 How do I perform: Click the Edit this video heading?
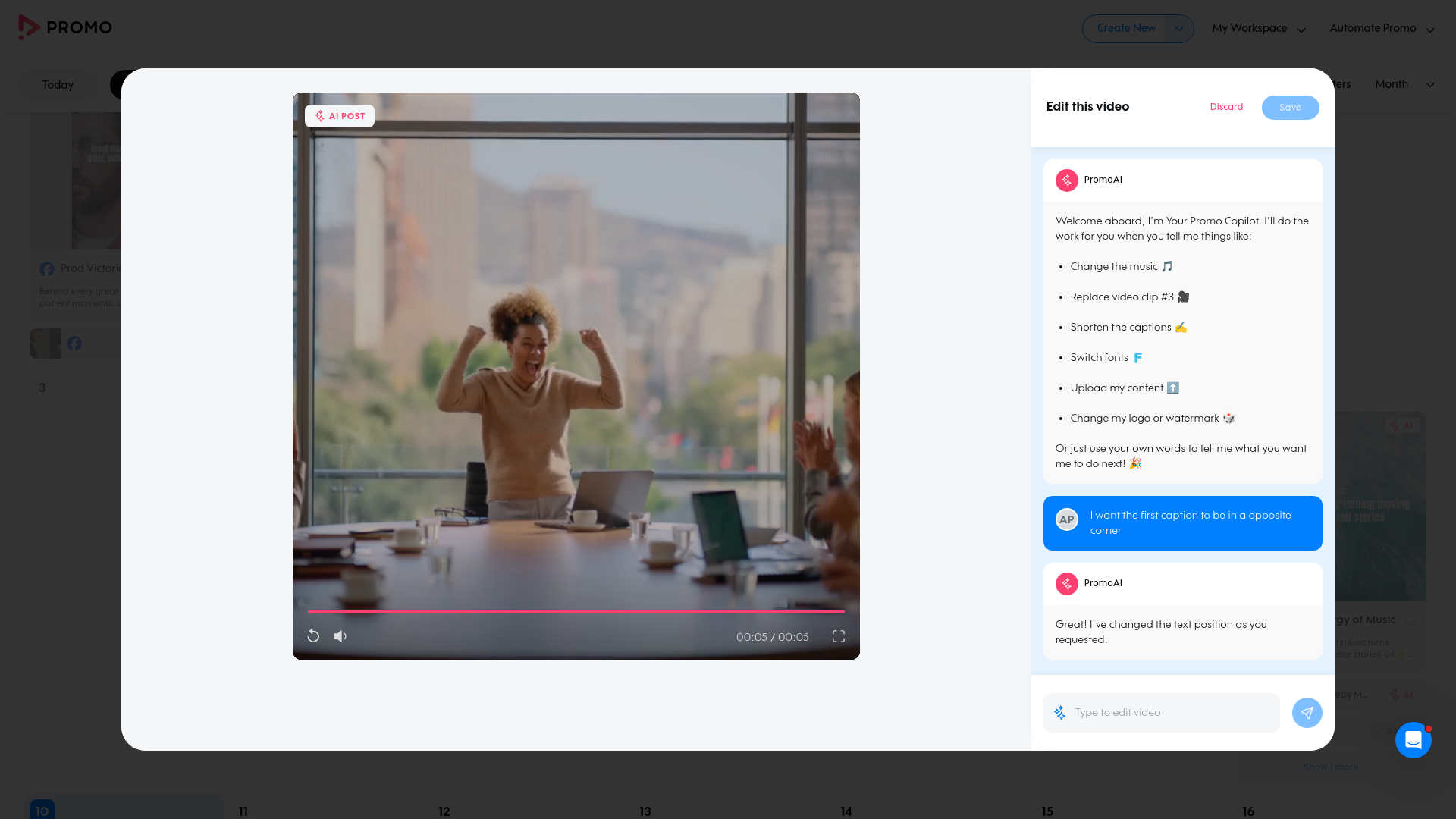(x=1087, y=107)
